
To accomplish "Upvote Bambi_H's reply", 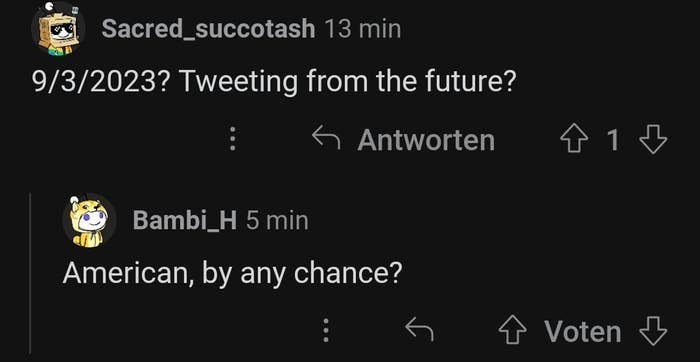I will pyautogui.click(x=512, y=331).
